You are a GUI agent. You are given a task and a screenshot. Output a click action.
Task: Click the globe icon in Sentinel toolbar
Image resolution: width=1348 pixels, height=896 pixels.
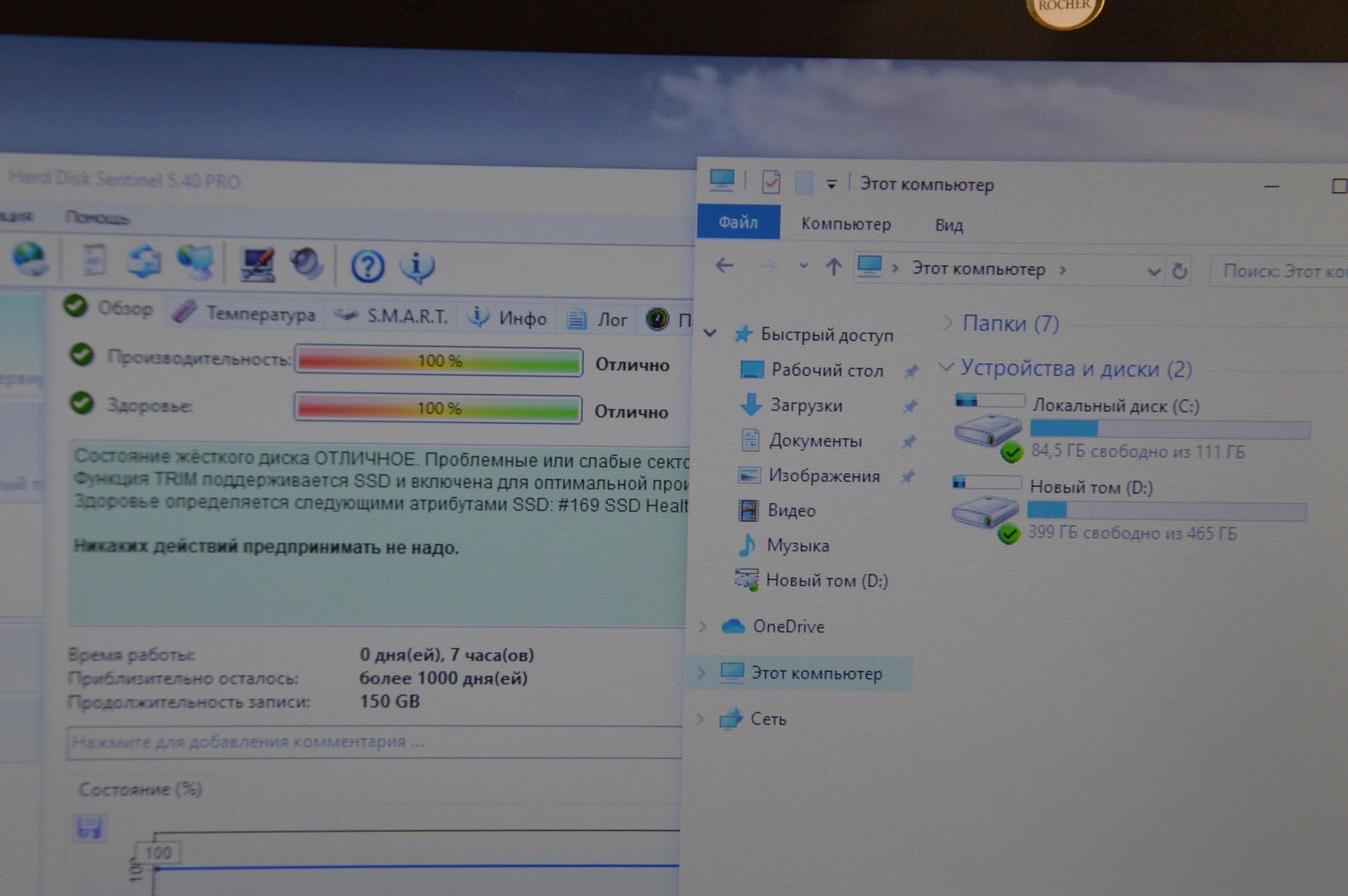(x=31, y=260)
